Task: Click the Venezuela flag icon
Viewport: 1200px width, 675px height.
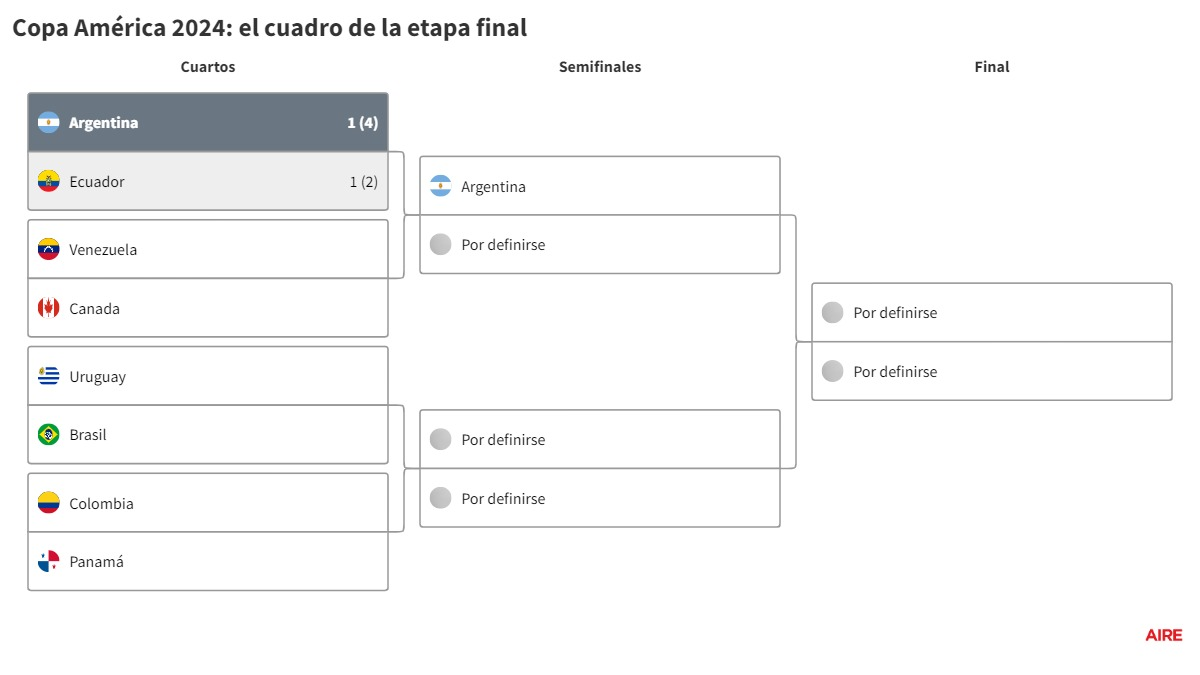Action: [x=49, y=250]
